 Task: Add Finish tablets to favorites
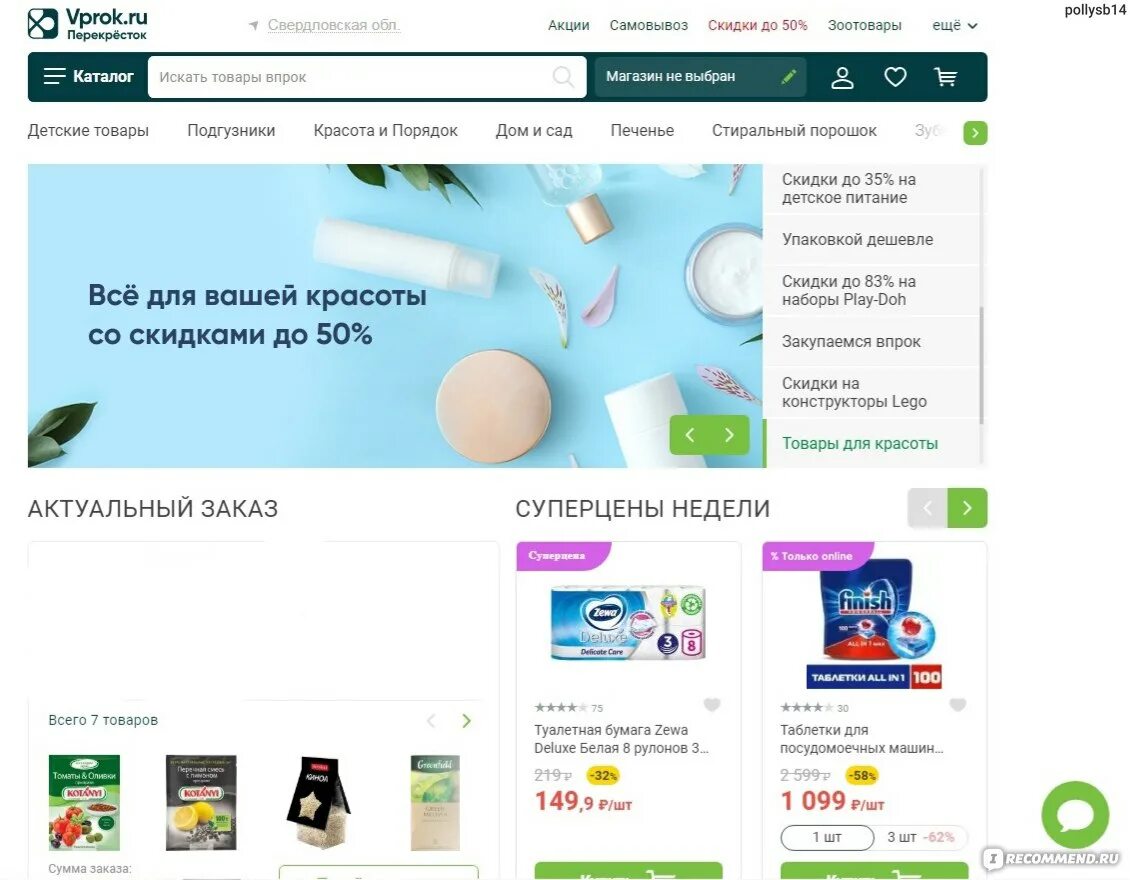[958, 705]
